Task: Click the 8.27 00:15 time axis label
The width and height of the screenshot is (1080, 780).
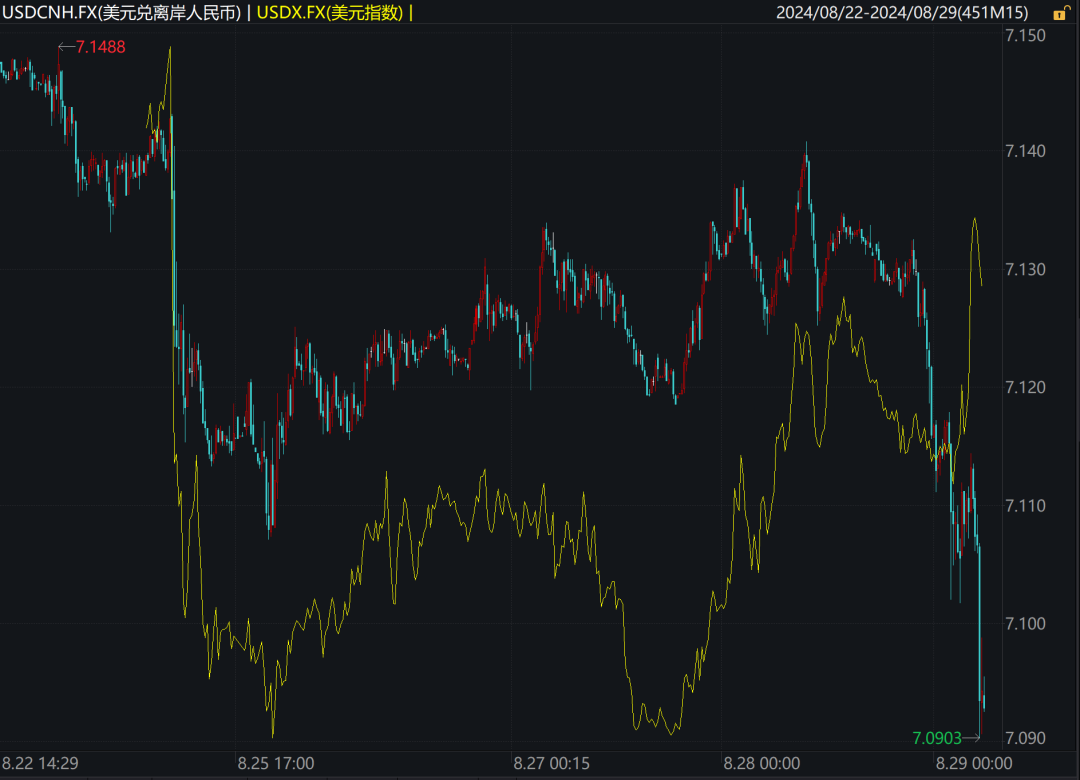Action: [552, 763]
